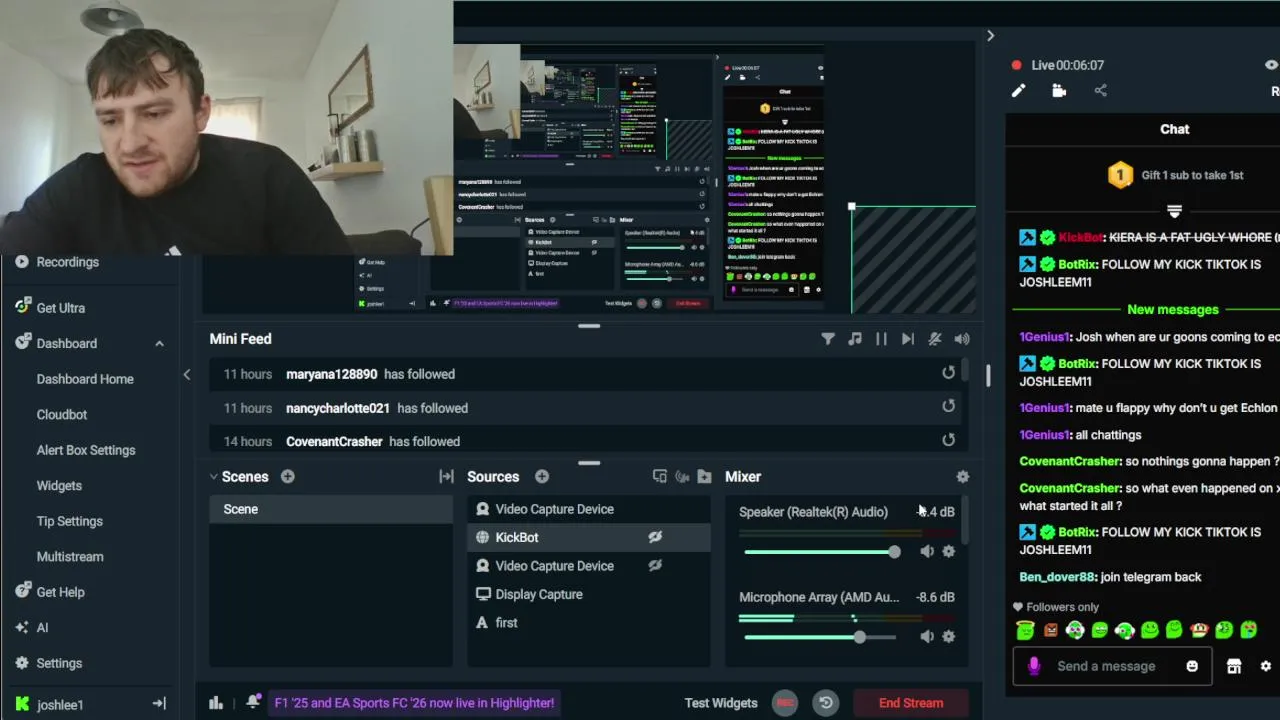Replay alert for CovenantCrasher follow
Screen dimensions: 1280x720
coord(948,440)
